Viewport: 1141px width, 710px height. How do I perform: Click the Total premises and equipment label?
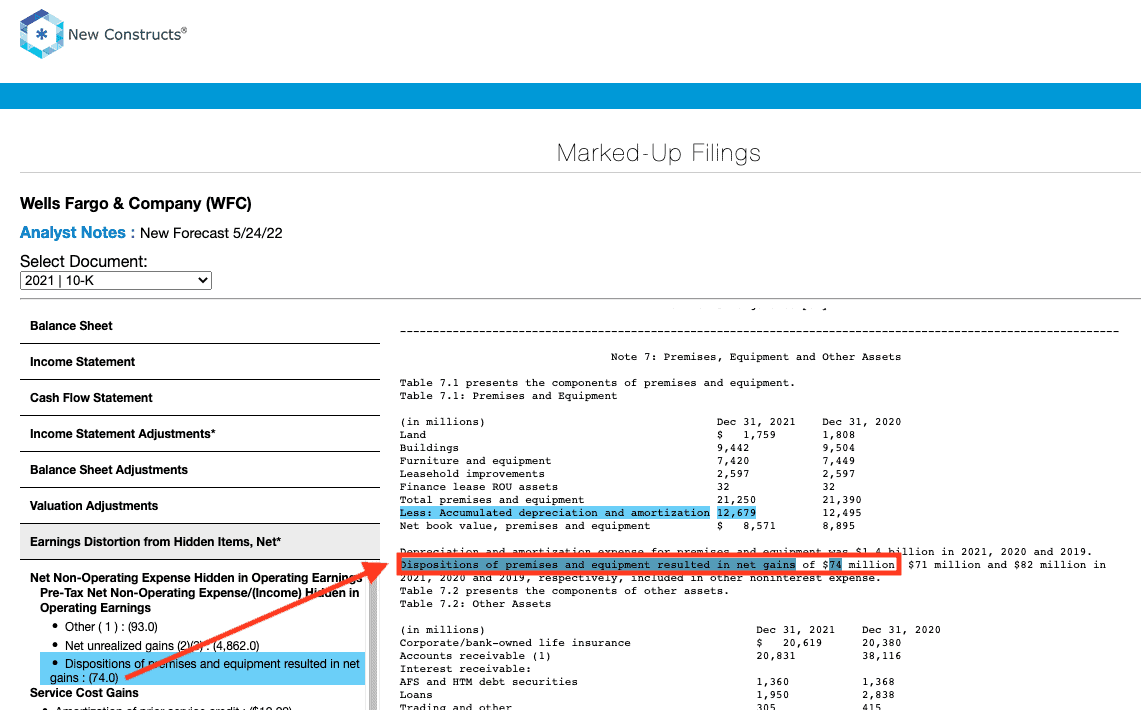click(491, 500)
